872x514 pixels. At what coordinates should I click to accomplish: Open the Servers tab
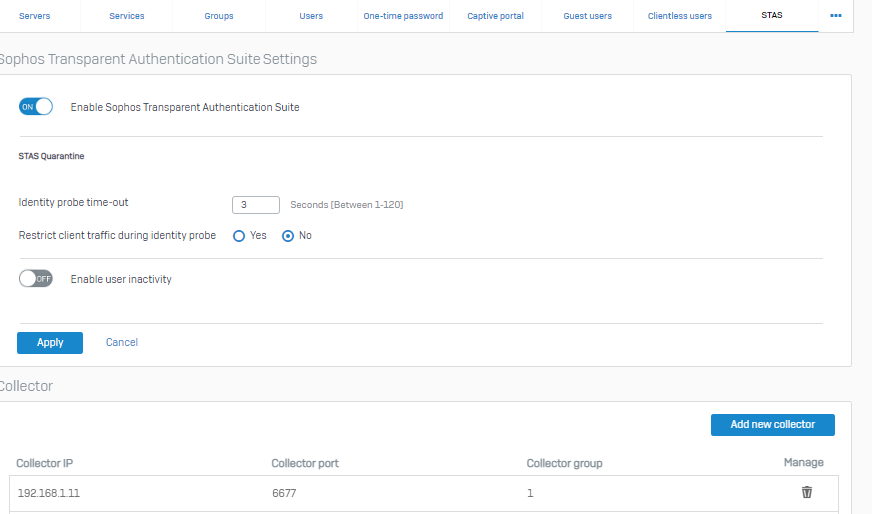(34, 16)
